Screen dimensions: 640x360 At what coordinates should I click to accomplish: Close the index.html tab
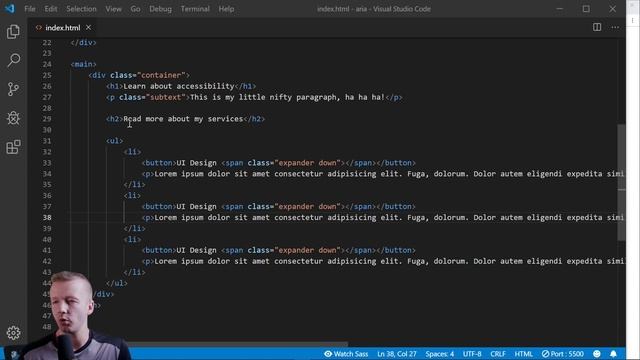coord(89,27)
